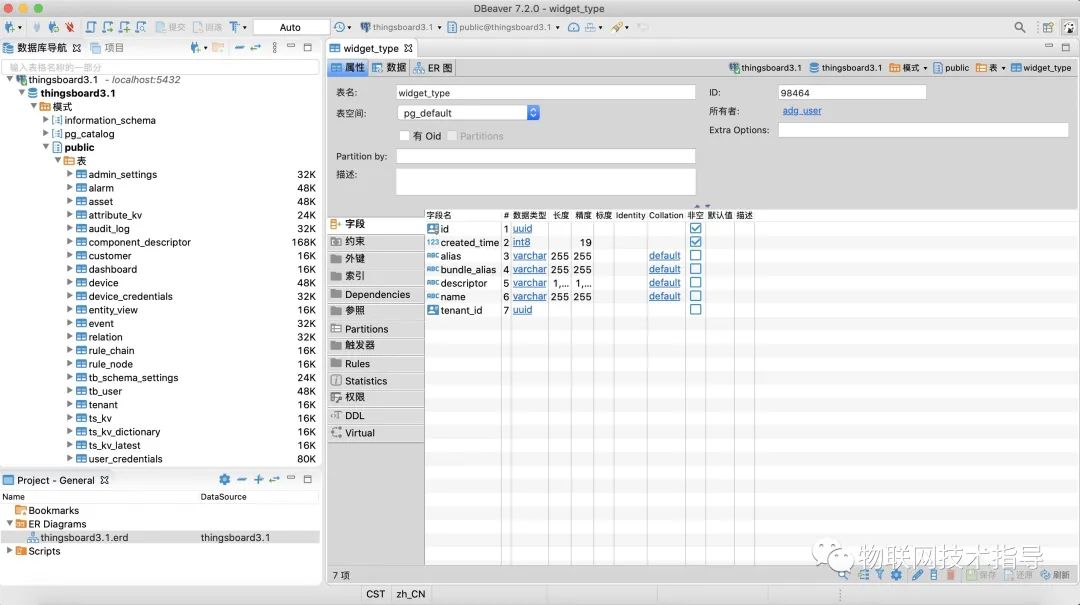
Task: Open the pg_default tablespace dropdown
Action: [x=533, y=113]
